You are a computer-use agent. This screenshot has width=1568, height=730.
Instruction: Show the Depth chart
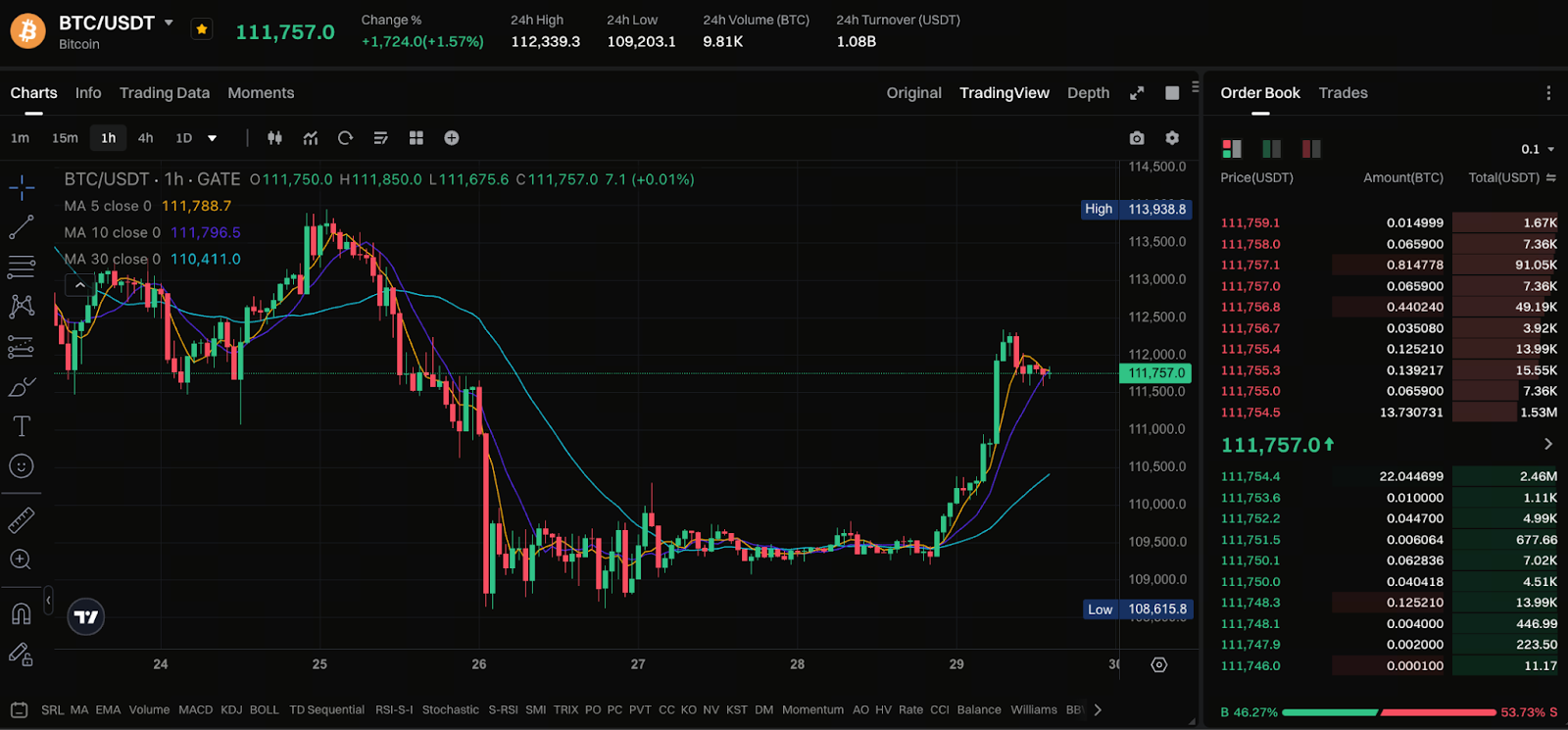coord(1088,93)
